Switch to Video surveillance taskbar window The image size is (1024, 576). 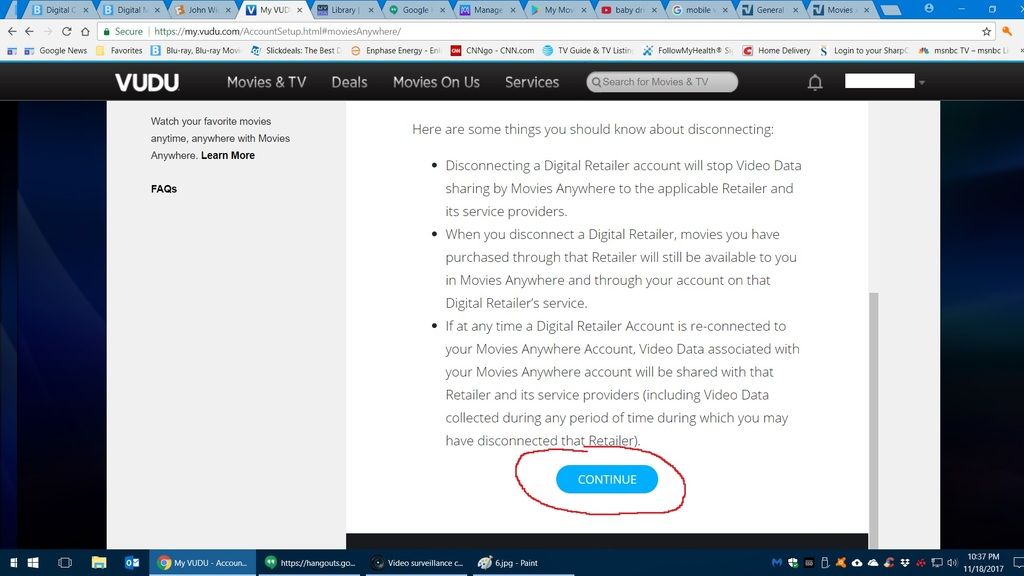(416, 562)
